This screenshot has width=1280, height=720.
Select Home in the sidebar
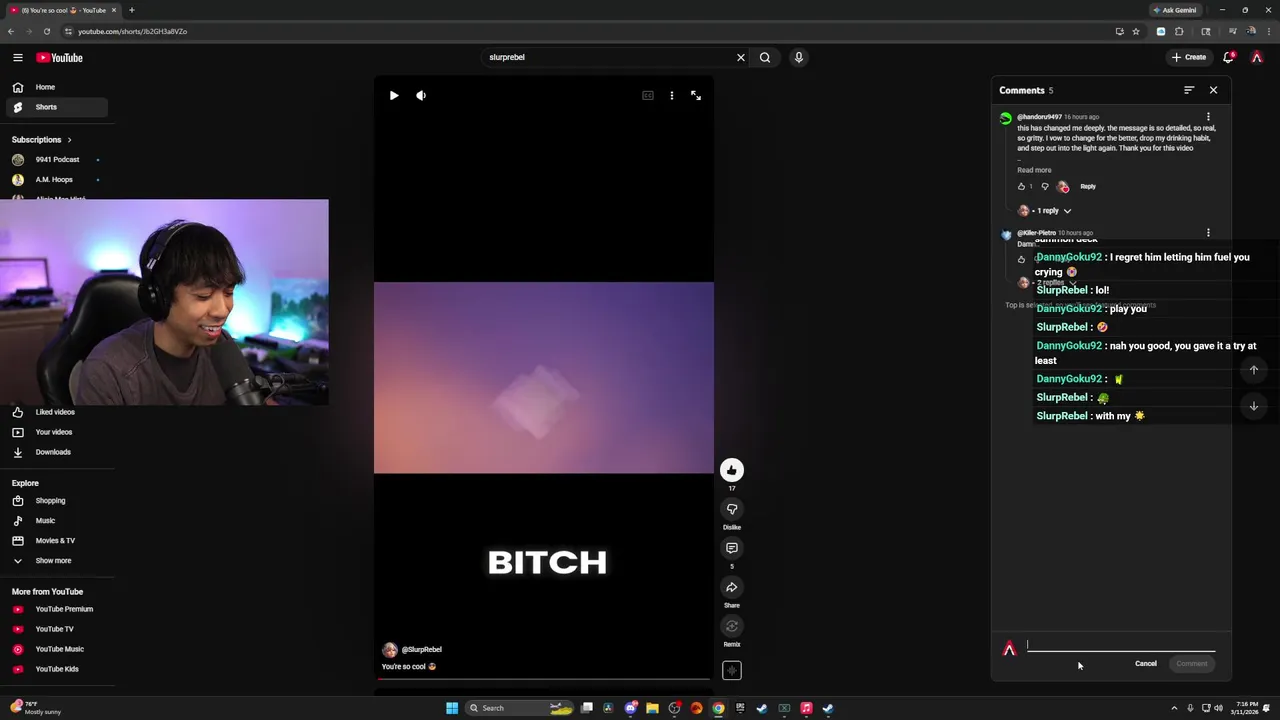pos(57,87)
